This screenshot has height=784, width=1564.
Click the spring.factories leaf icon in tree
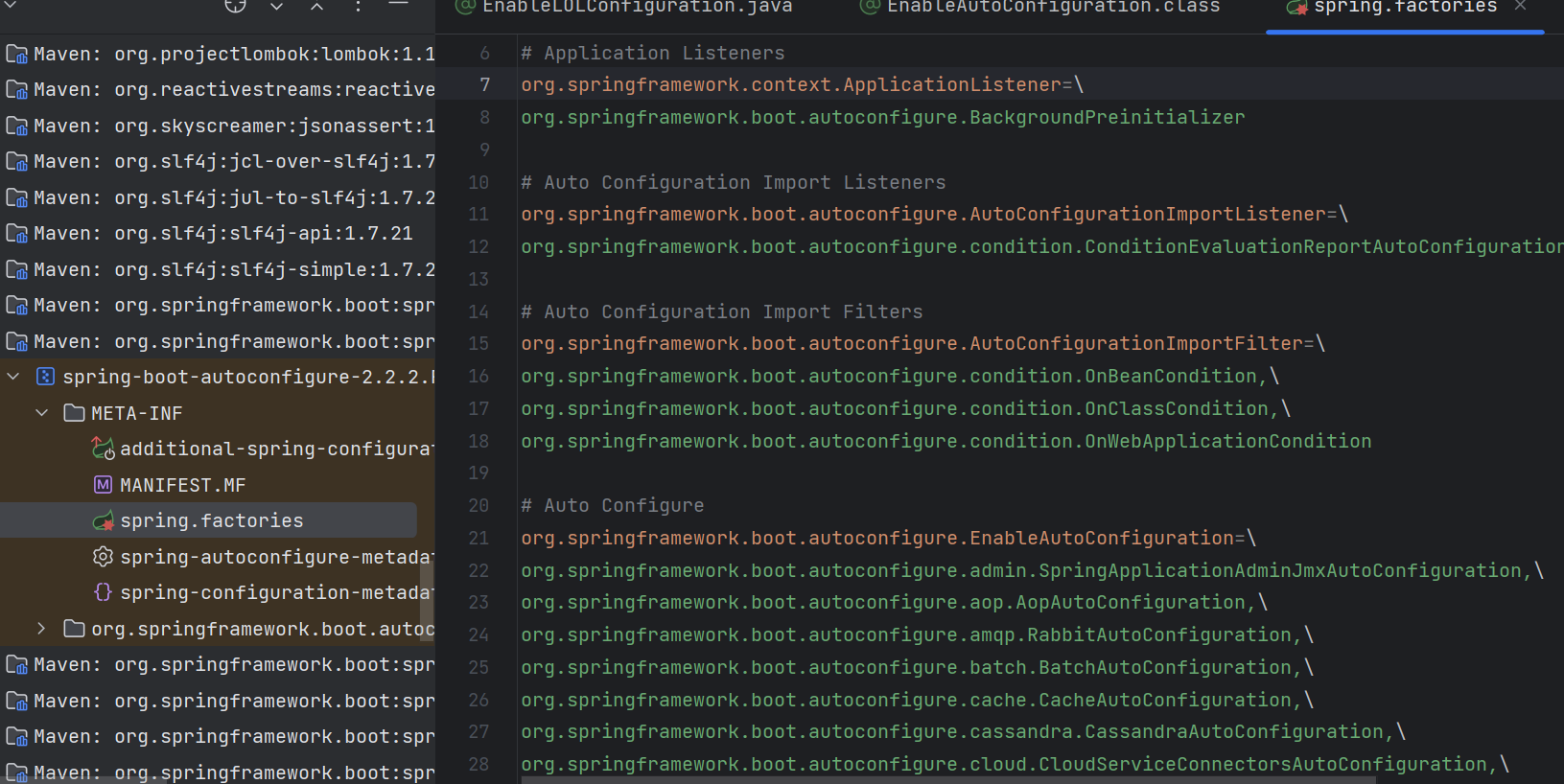(103, 520)
